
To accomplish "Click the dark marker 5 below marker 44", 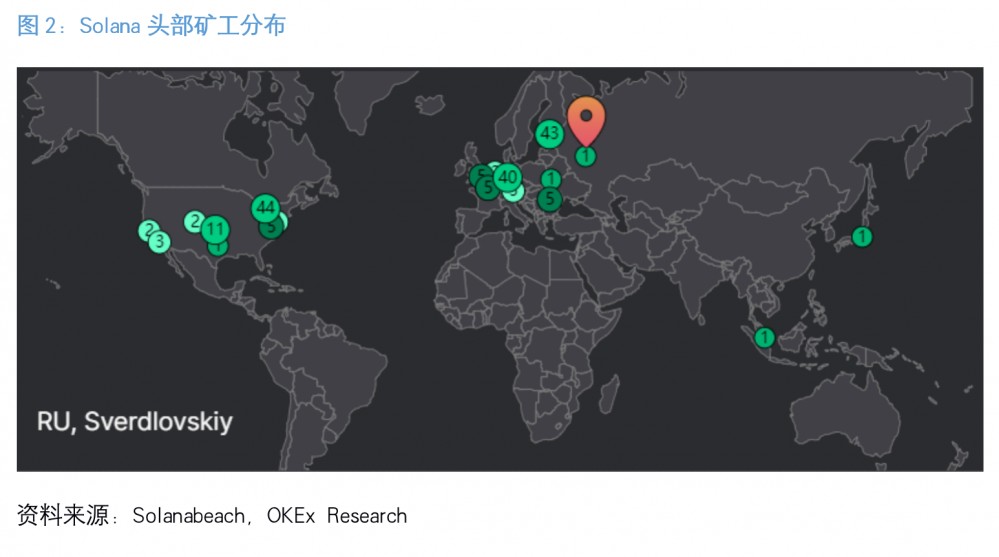I will [269, 228].
